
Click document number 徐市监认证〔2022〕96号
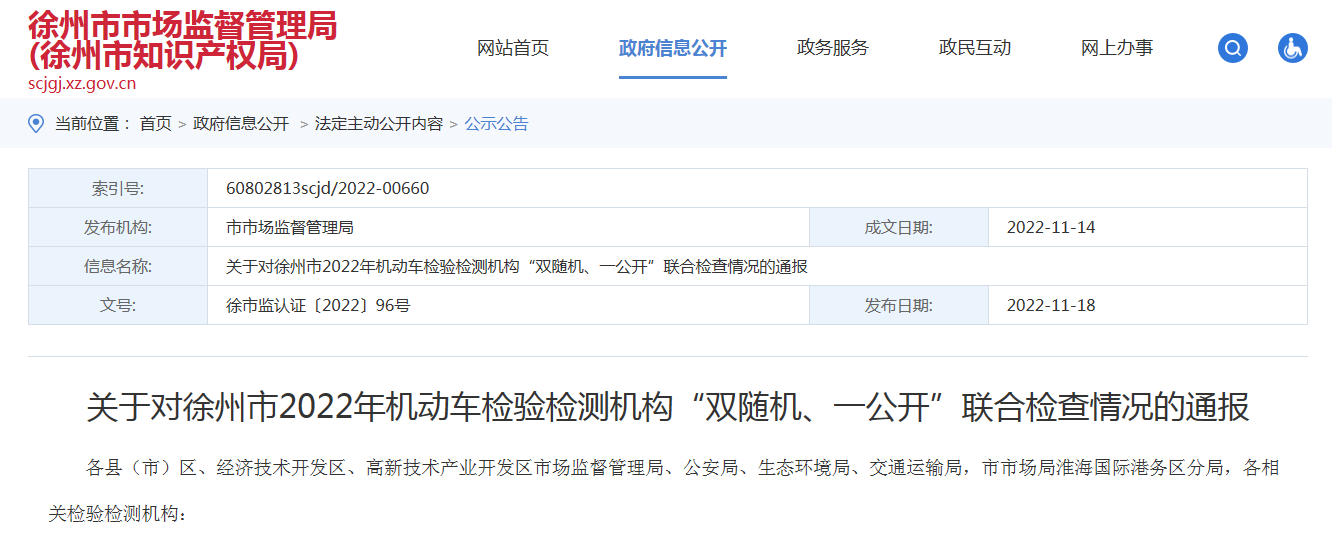click(x=318, y=305)
